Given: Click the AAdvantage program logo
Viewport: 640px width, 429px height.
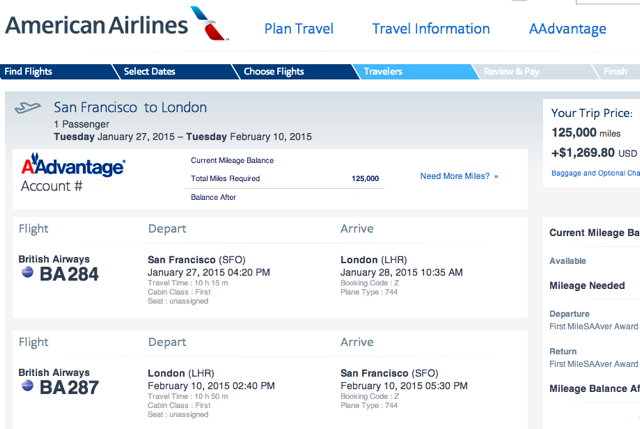Looking at the screenshot, I should pos(73,165).
